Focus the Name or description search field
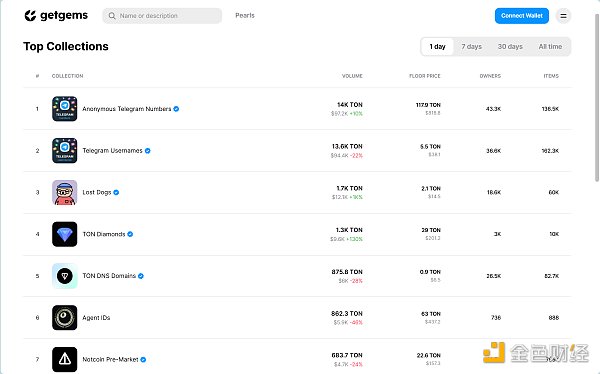This screenshot has width=600, height=374. 162,16
